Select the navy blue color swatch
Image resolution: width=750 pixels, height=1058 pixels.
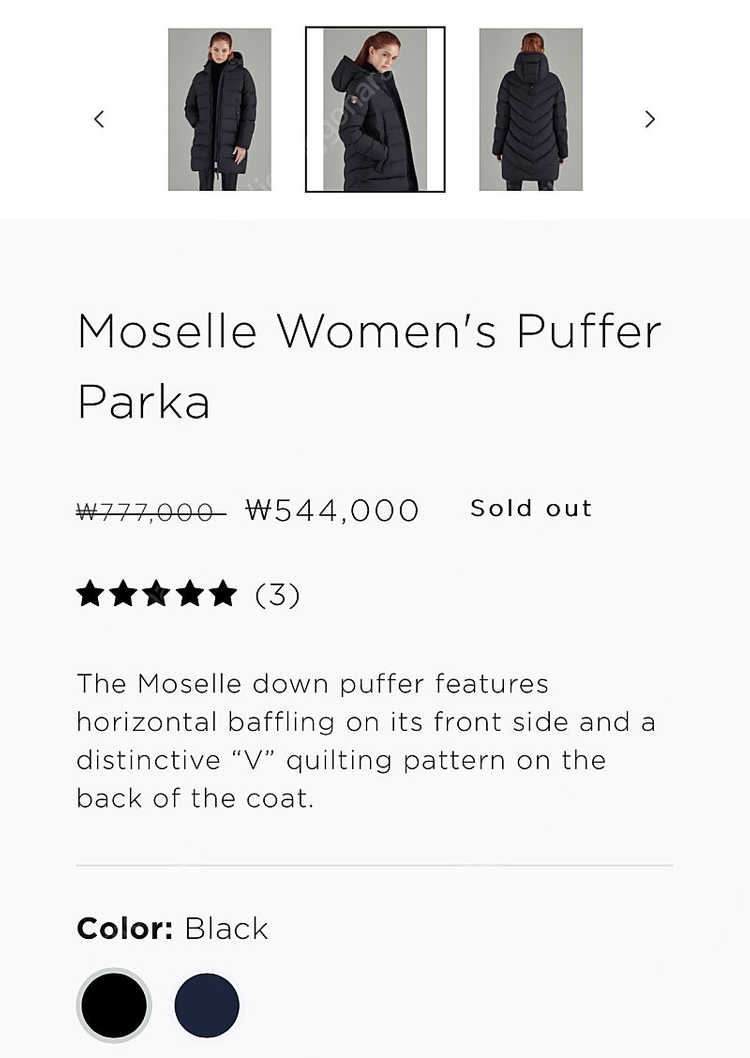coord(207,1005)
